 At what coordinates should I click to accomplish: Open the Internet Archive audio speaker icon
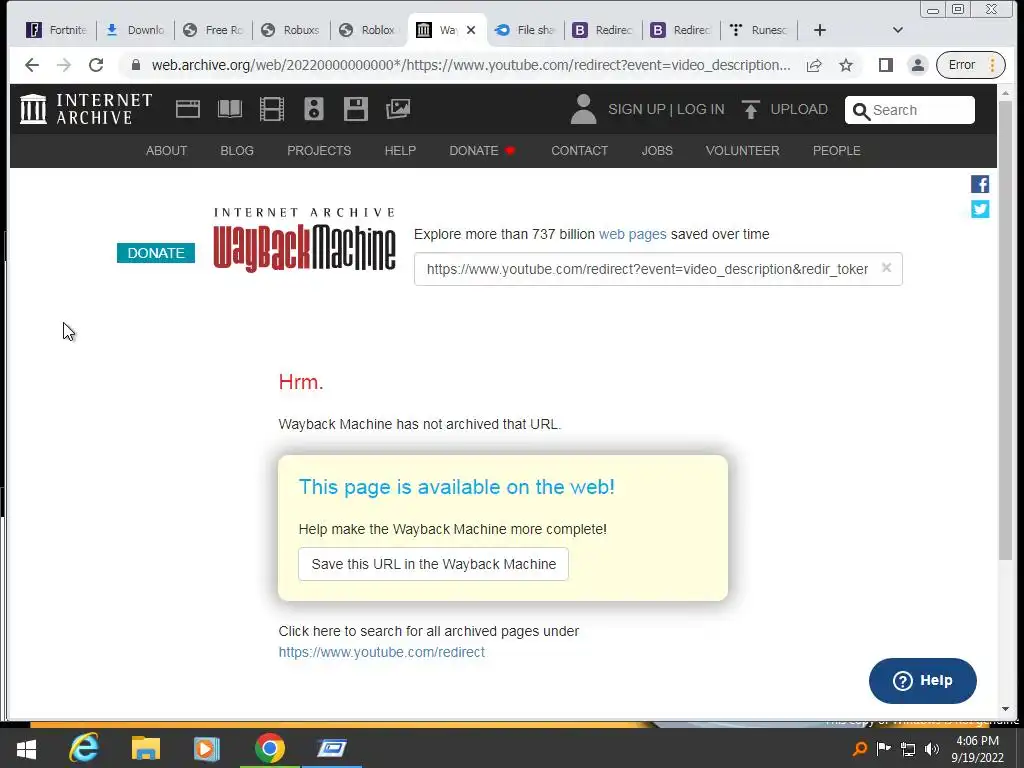point(314,109)
